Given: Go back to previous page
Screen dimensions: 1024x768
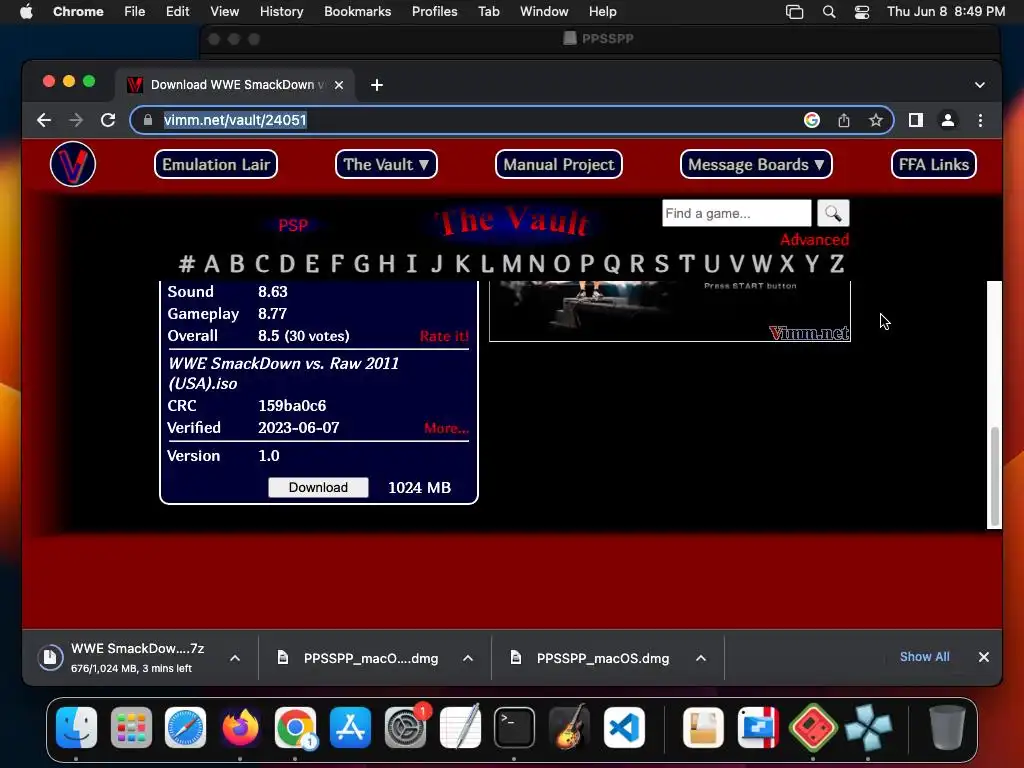Looking at the screenshot, I should point(44,120).
